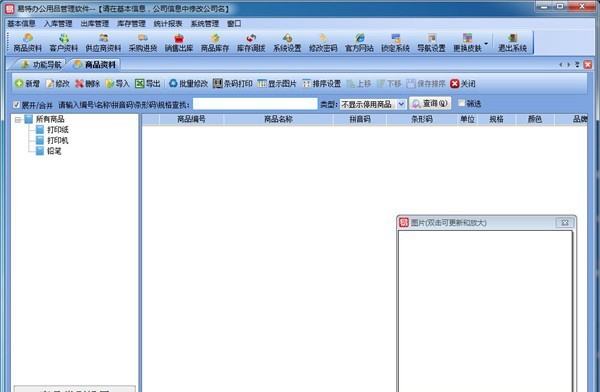The height and width of the screenshot is (392, 600).
Task: Click the green 新增 add button
Action: [27, 83]
